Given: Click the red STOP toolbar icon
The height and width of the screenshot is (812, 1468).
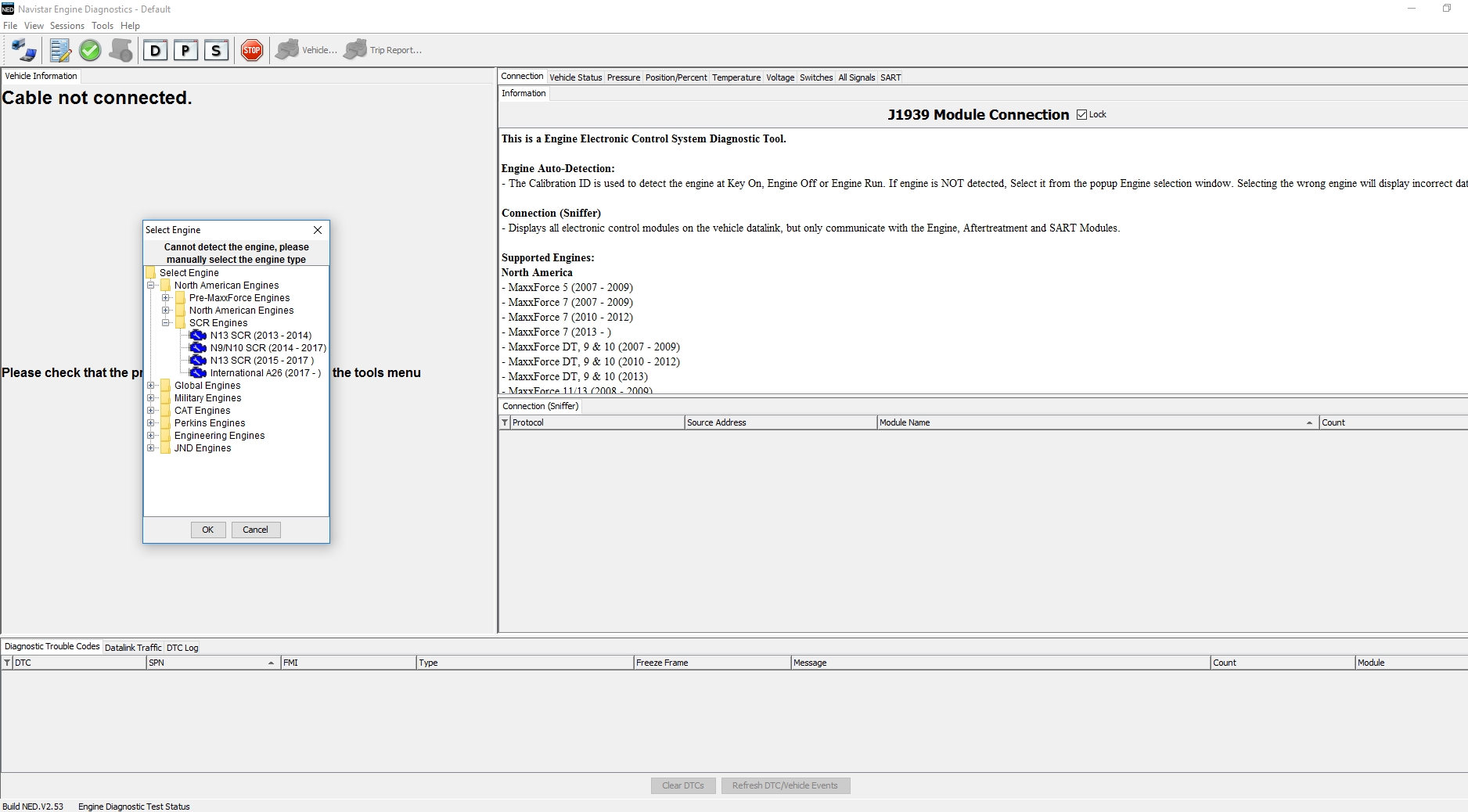Looking at the screenshot, I should 251,50.
